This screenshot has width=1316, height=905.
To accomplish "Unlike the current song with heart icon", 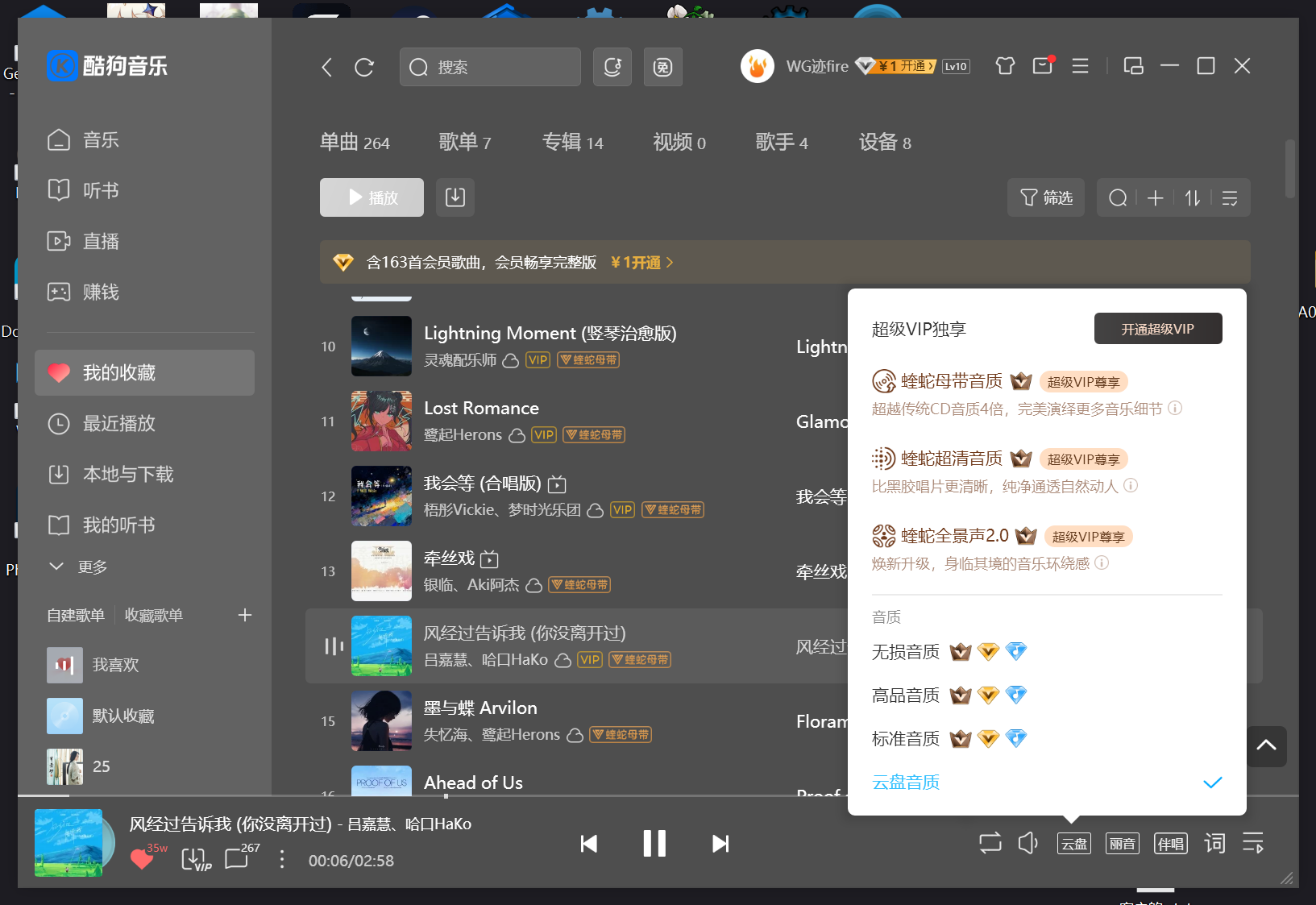I will pos(142,859).
